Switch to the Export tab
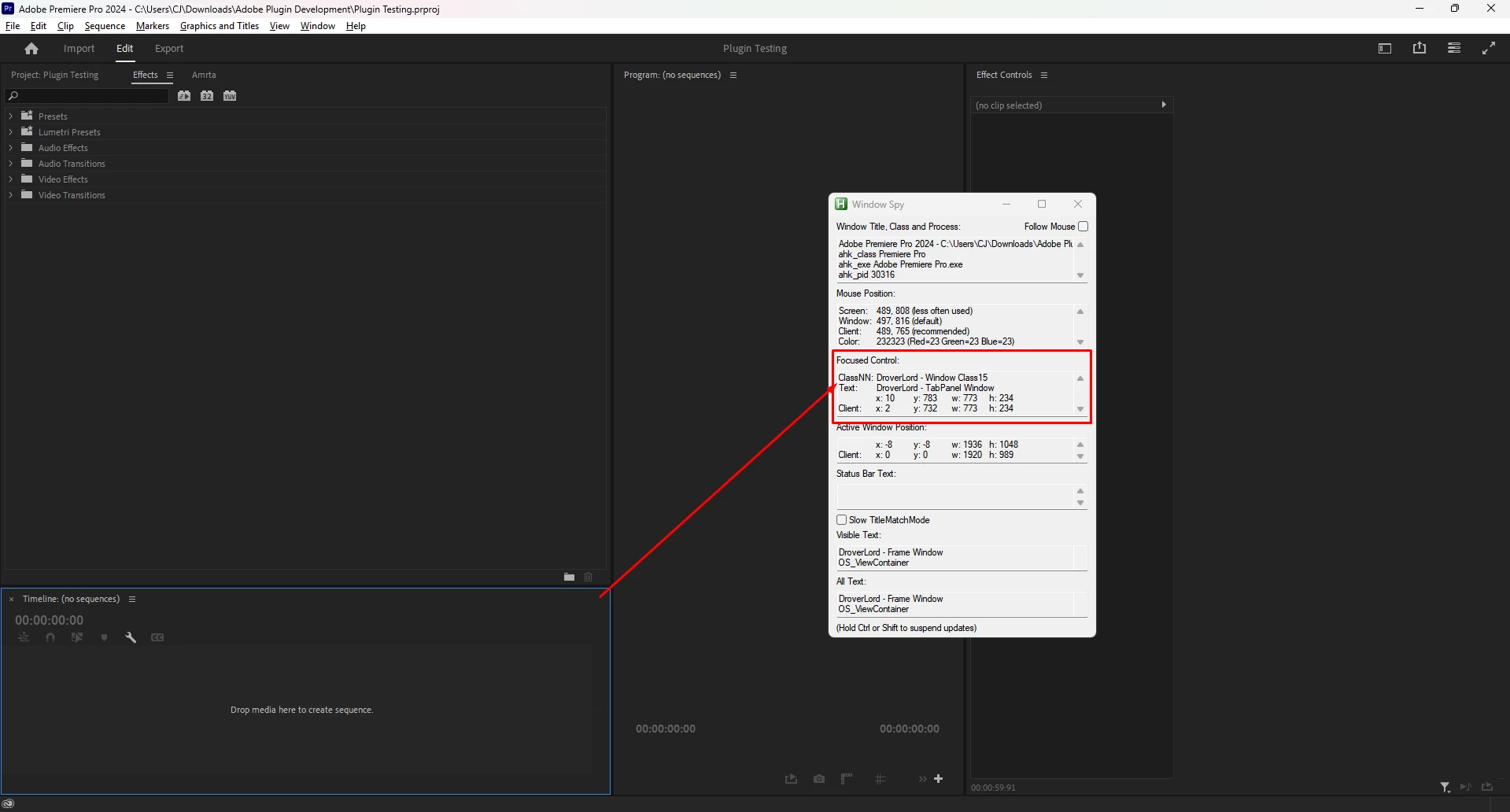This screenshot has width=1510, height=812. point(169,49)
